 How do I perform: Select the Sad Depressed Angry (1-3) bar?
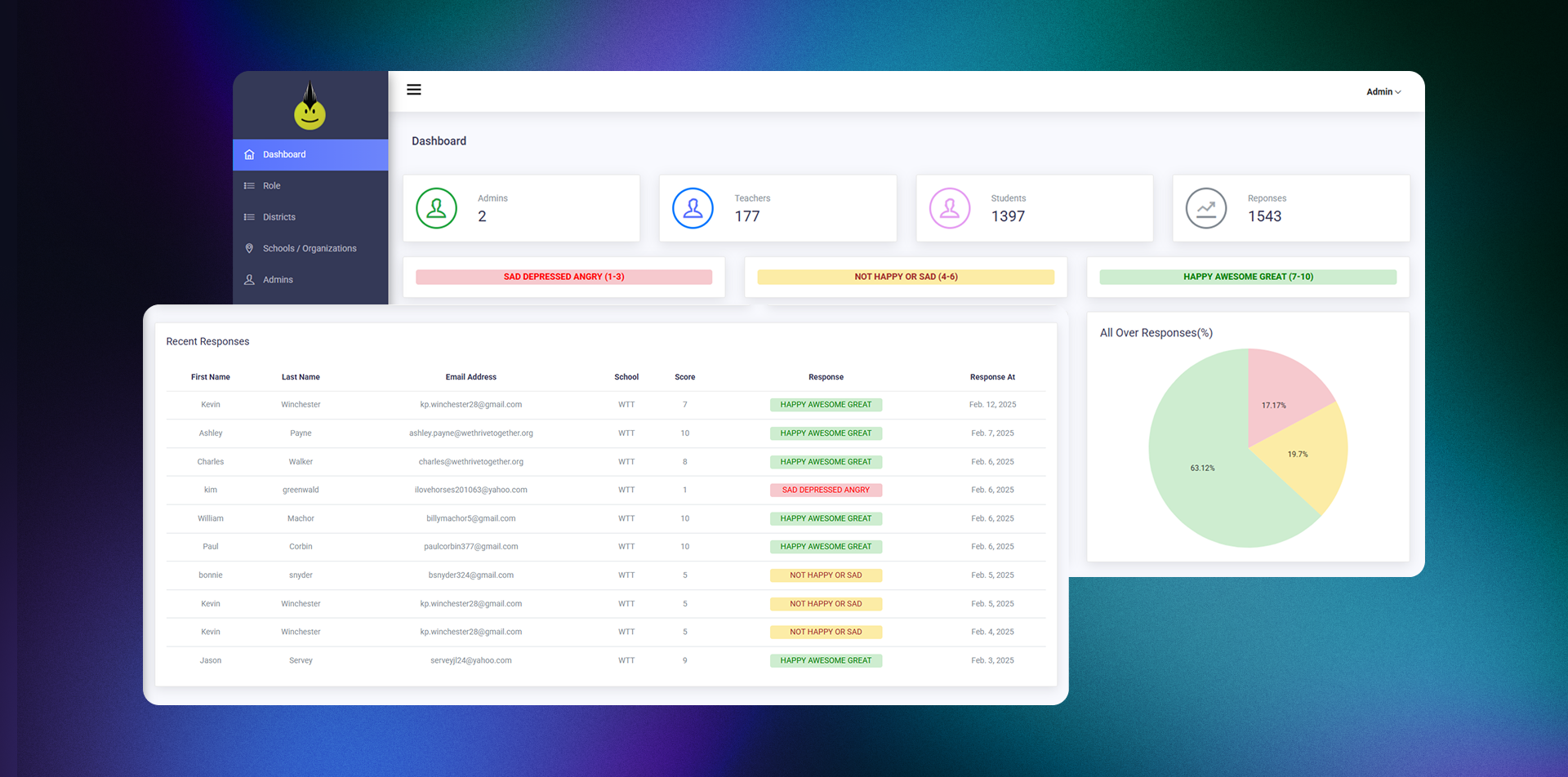click(x=563, y=277)
